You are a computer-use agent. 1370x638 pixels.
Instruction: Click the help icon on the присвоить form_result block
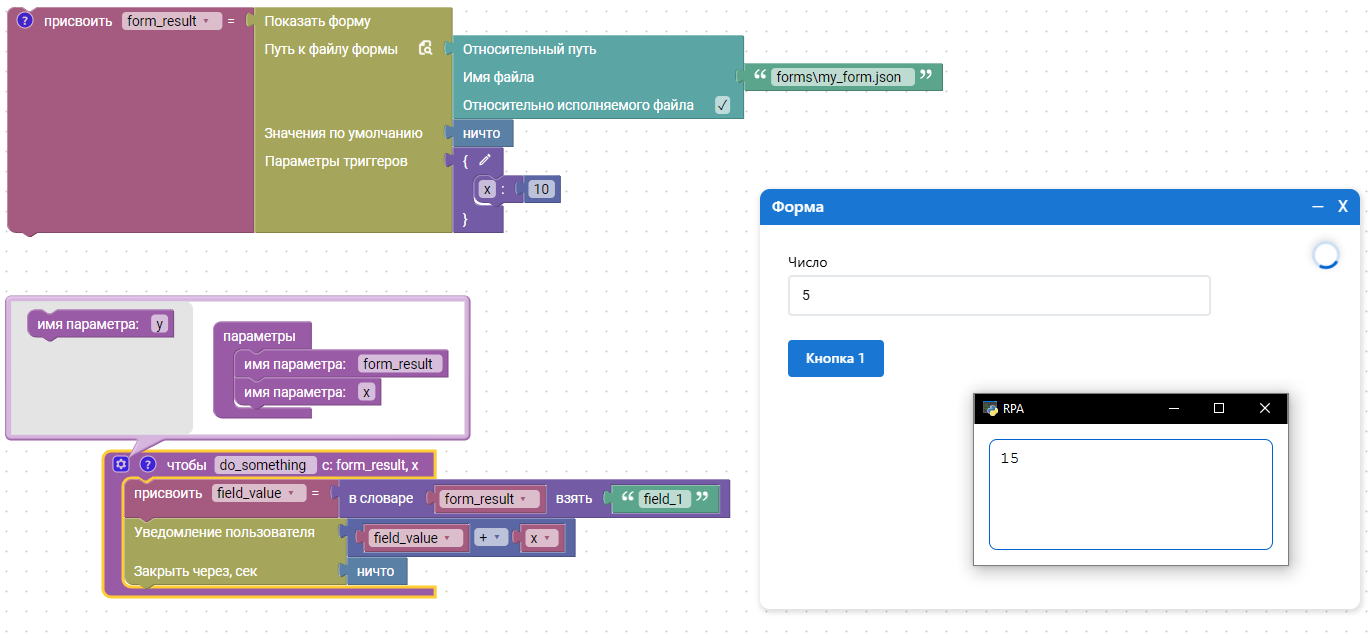point(25,21)
